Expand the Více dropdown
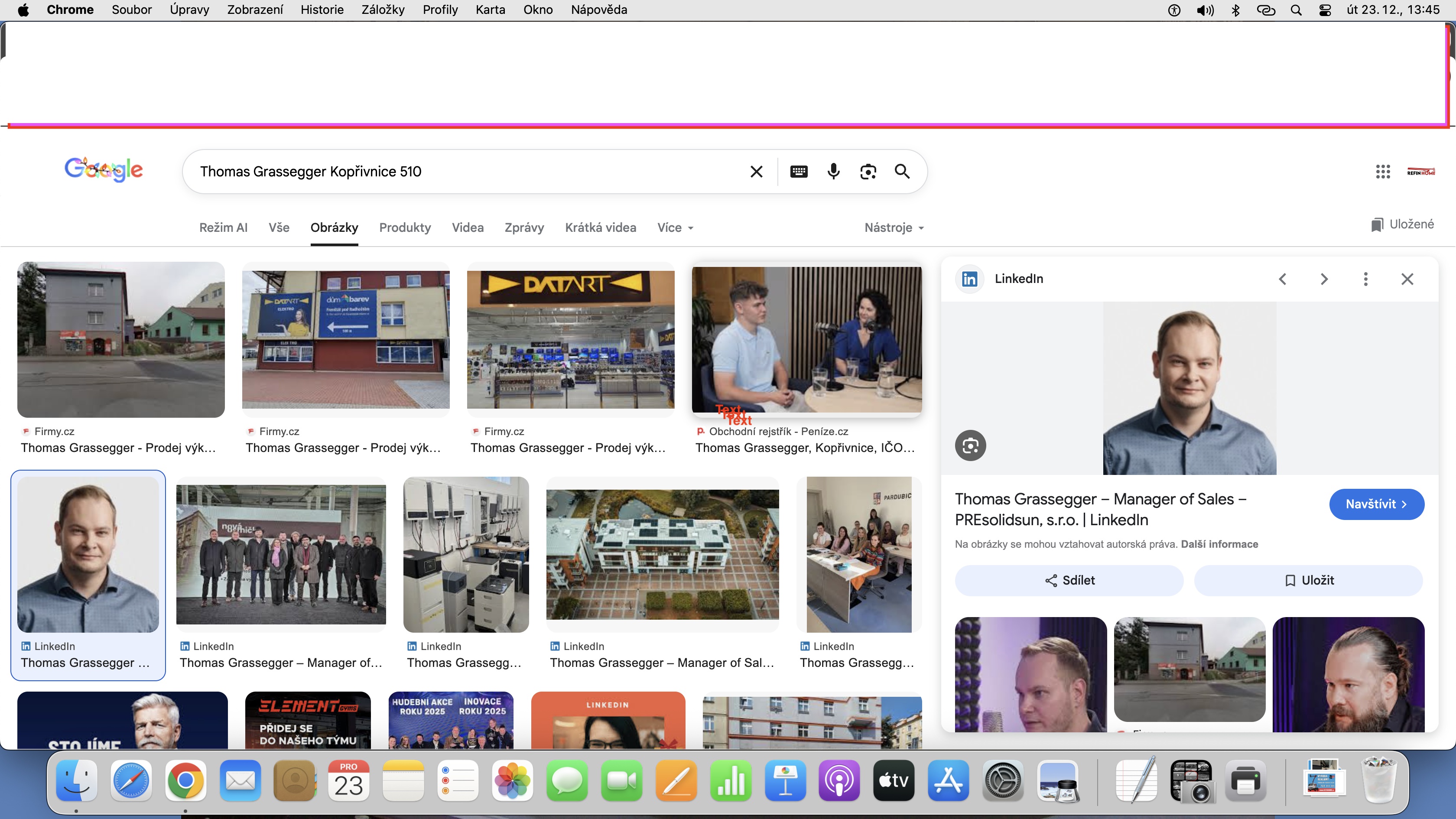 [675, 228]
